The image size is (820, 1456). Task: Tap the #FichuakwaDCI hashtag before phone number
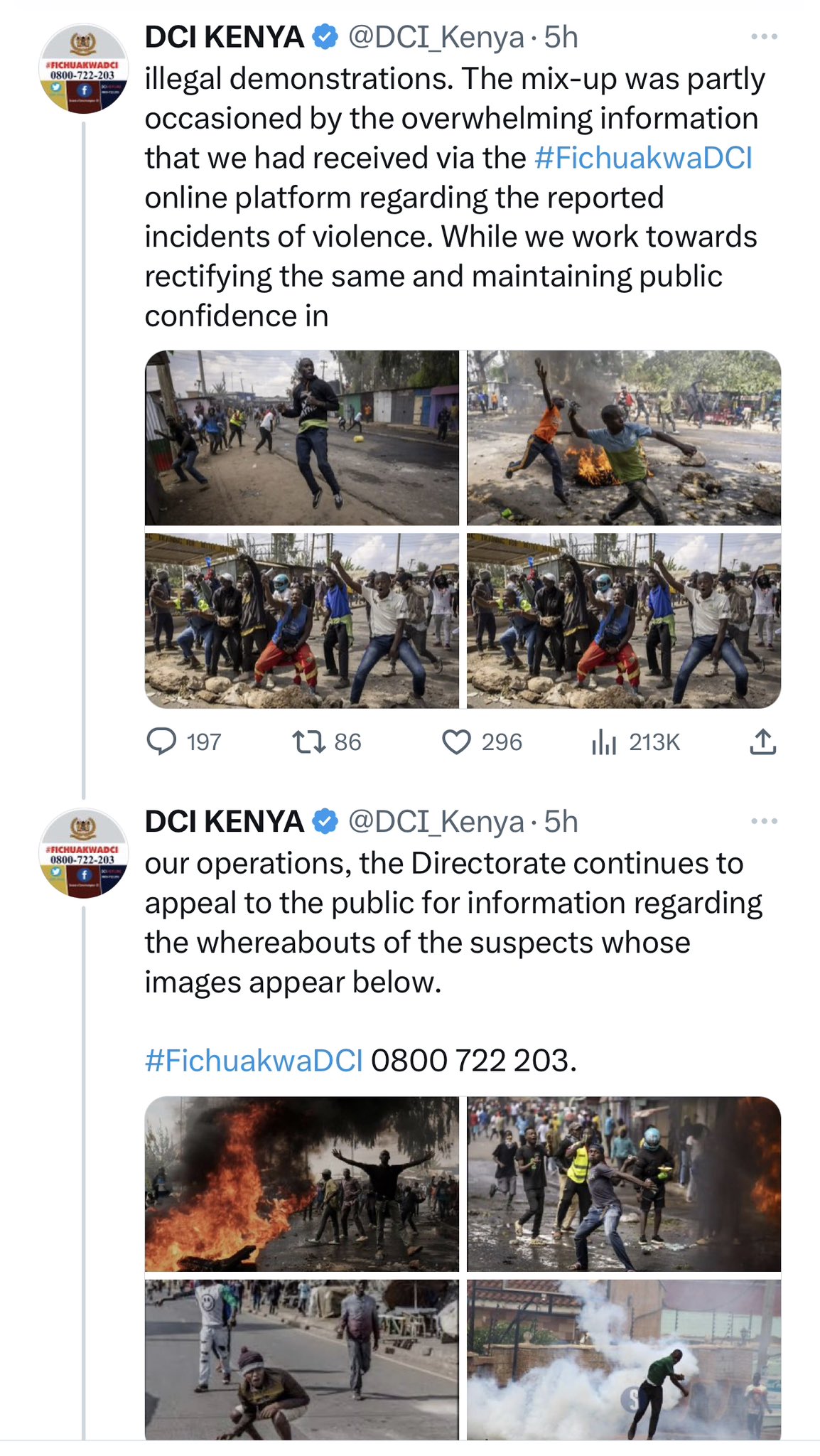[254, 1060]
